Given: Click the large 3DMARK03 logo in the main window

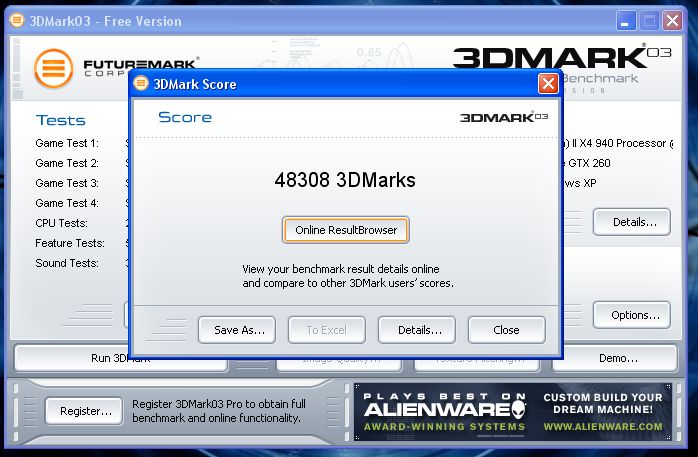Looking at the screenshot, I should [x=562, y=57].
